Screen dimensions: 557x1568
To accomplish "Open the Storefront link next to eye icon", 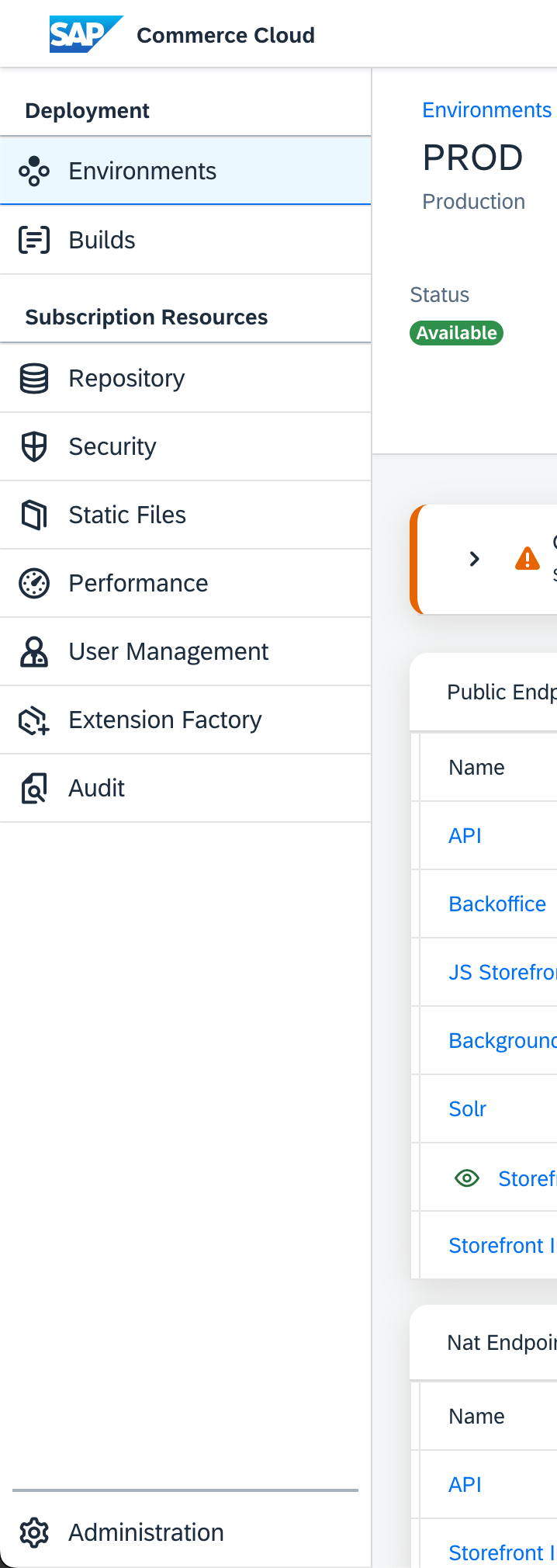I will [x=528, y=1178].
